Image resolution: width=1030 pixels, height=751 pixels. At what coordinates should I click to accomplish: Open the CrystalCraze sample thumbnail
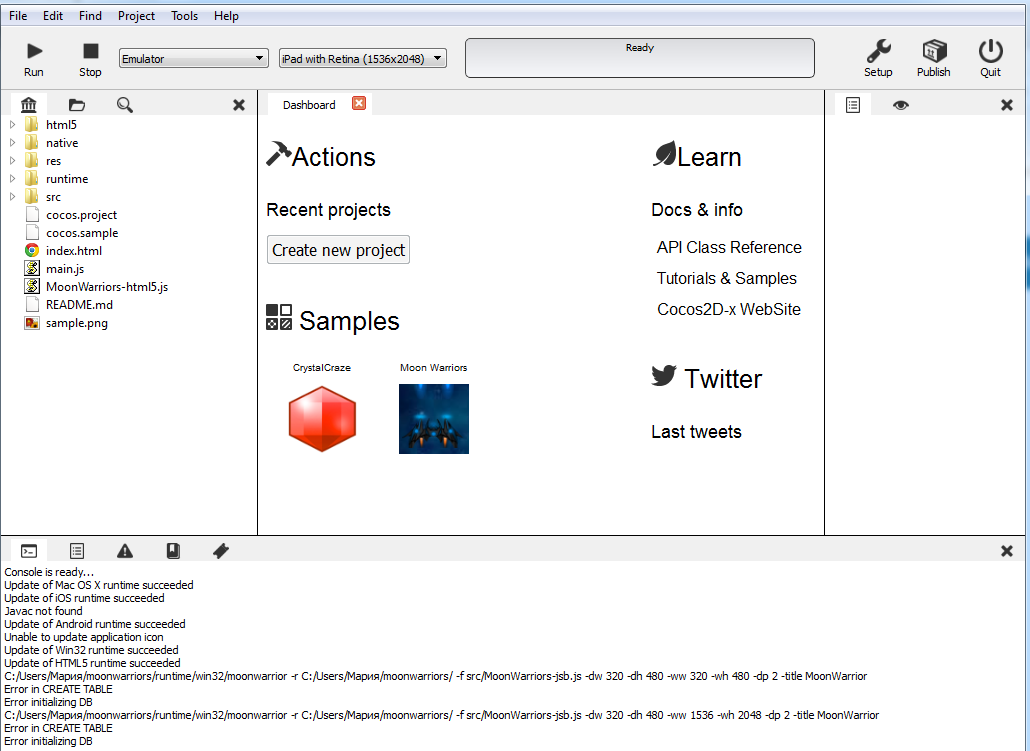322,419
